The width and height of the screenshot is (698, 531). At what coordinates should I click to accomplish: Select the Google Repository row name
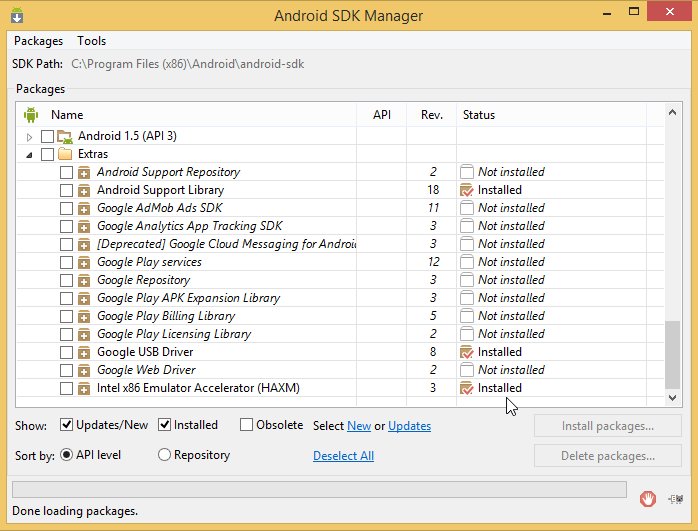[x=144, y=280]
